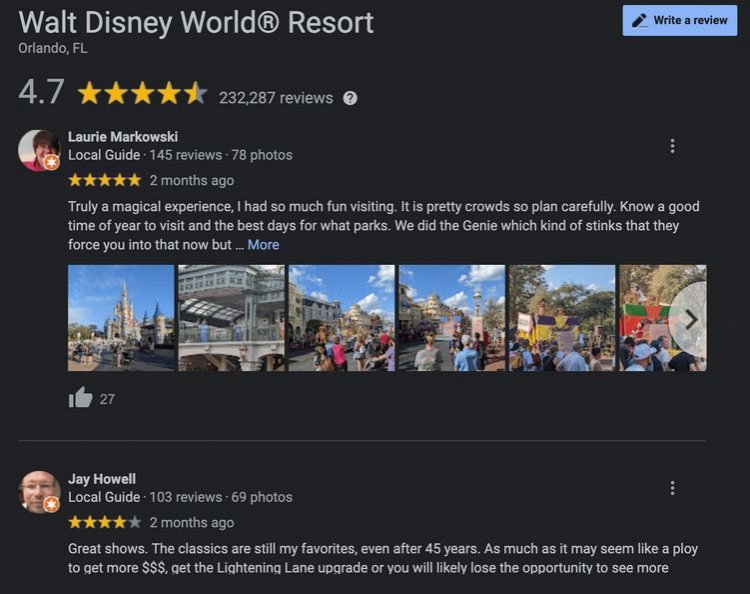The width and height of the screenshot is (750, 594).
Task: Click the 4.7 overall star rating
Action: pyautogui.click(x=142, y=93)
